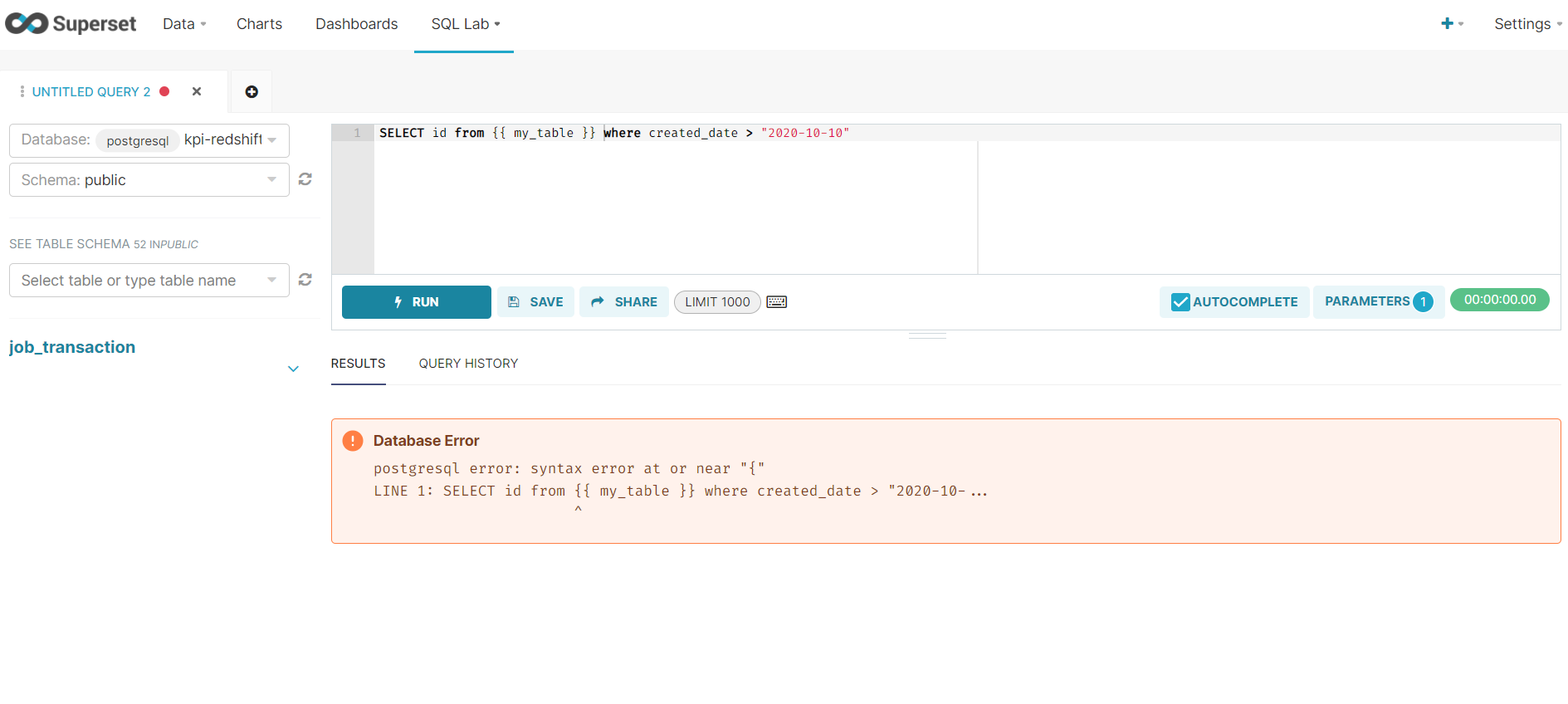Screen dimensions: 1568x704
Task: Open the Database selector dropdown
Action: coord(149,140)
